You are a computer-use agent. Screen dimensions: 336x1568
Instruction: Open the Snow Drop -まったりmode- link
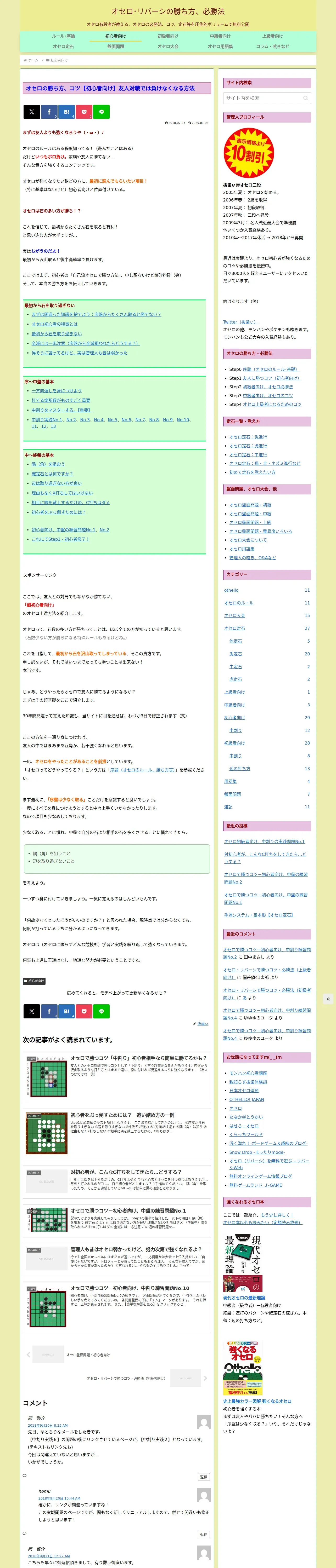pos(257,1152)
